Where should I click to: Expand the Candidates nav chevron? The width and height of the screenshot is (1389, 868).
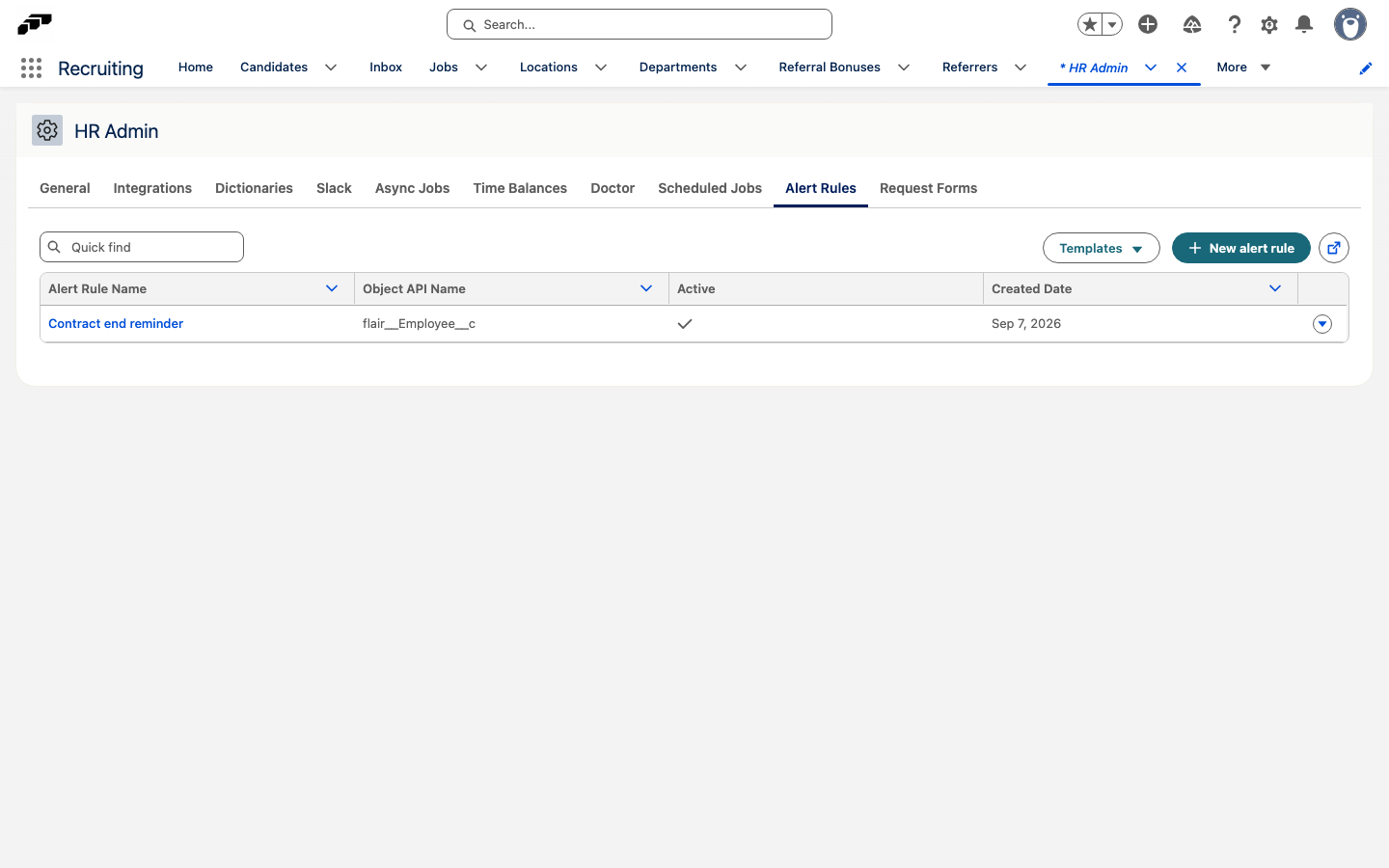tap(331, 68)
